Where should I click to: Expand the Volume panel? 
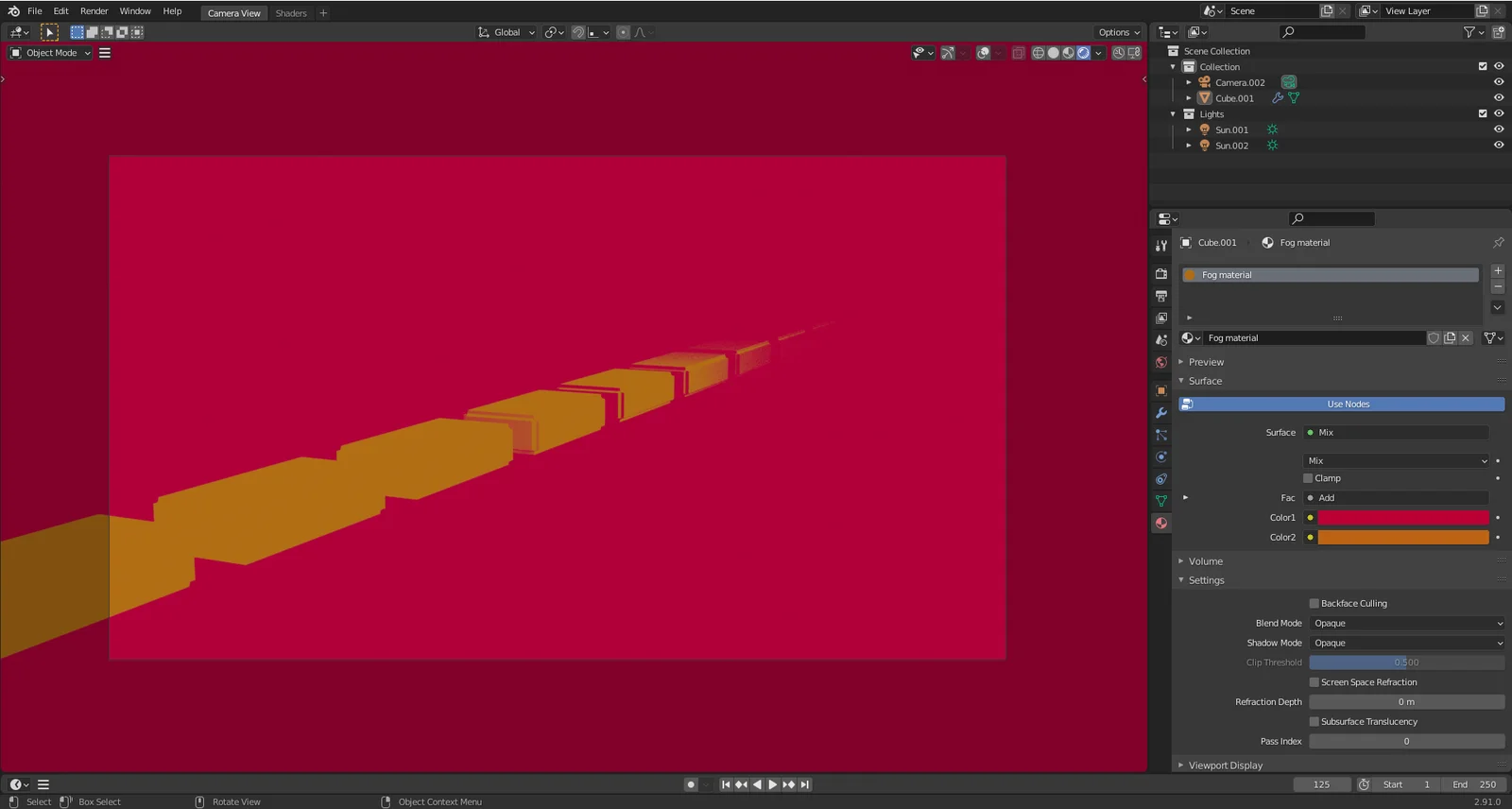click(x=1205, y=561)
